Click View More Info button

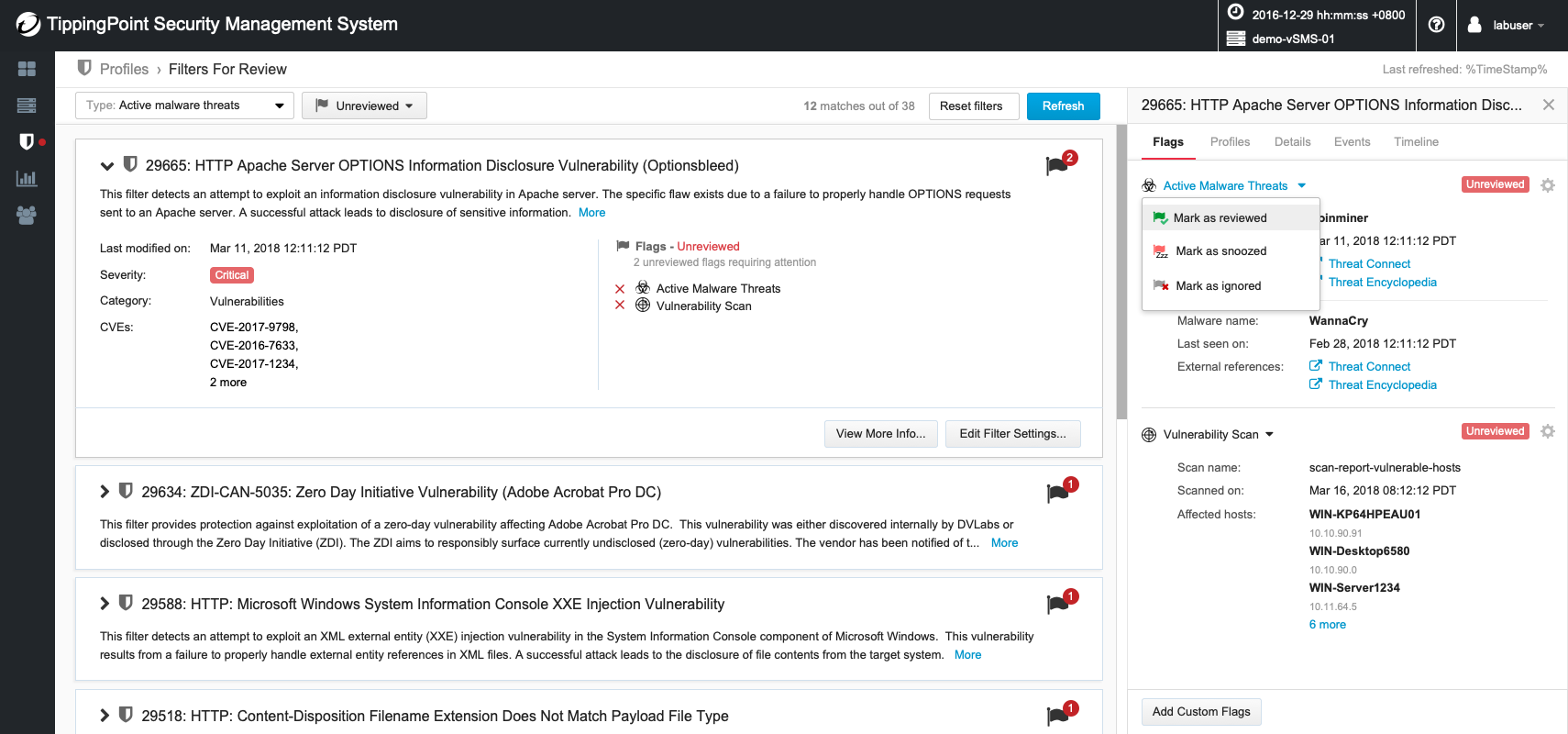[x=881, y=434]
